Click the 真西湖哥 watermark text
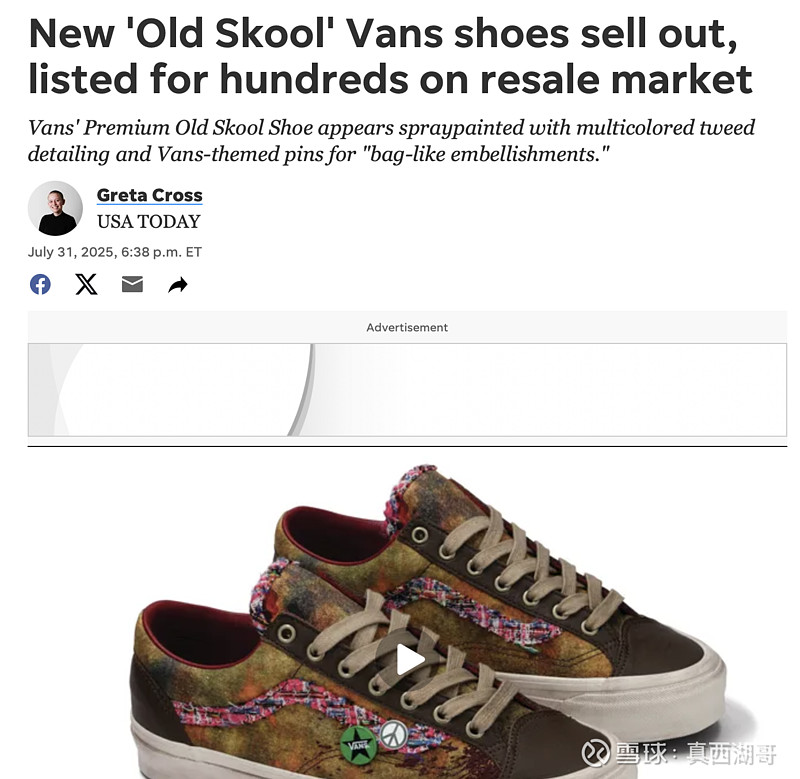Viewport: 800px width, 779px height. point(731,753)
